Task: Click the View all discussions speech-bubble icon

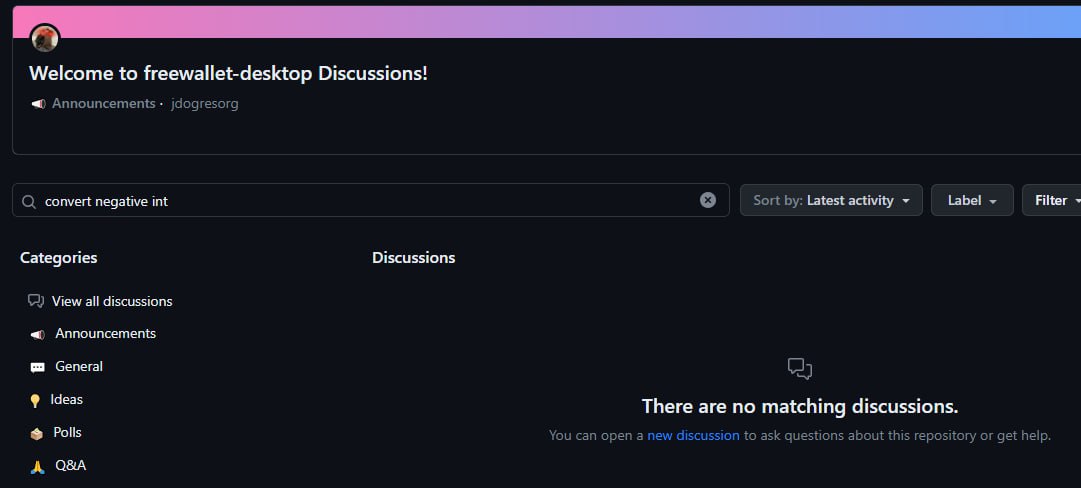Action: click(36, 301)
